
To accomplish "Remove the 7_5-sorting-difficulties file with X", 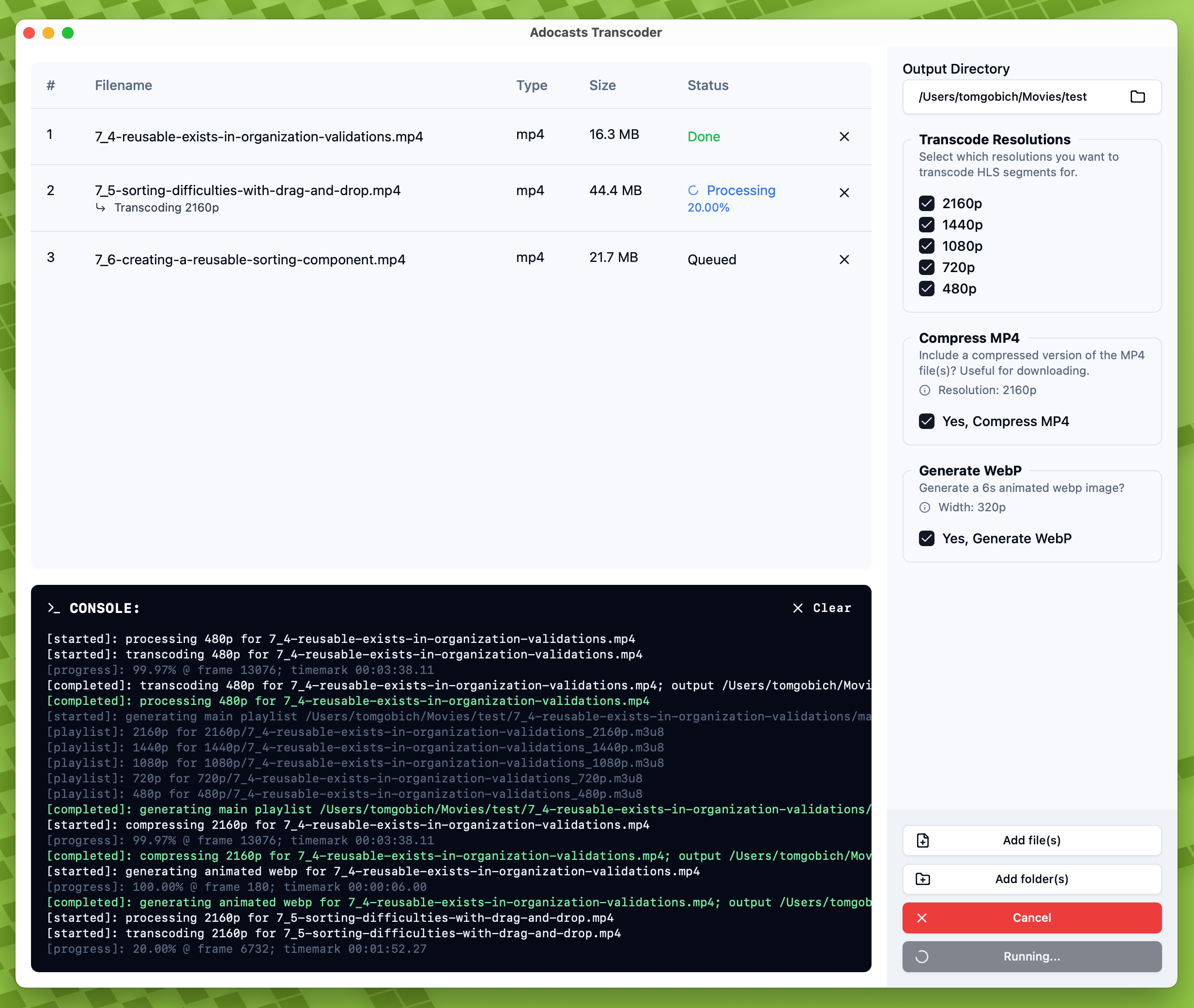I will (843, 193).
